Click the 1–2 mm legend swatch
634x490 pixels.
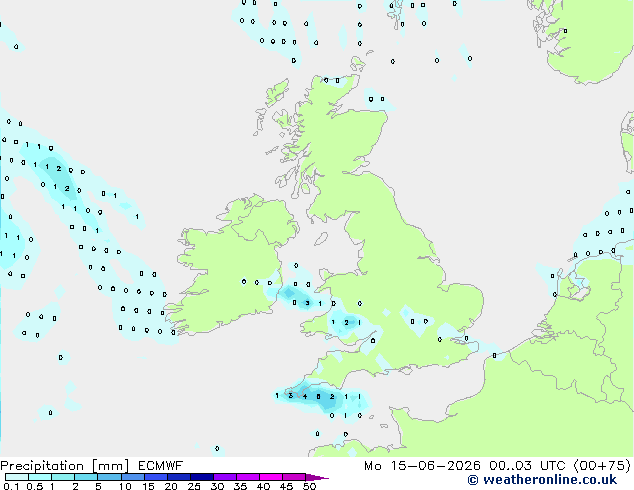pyautogui.click(x=63, y=477)
